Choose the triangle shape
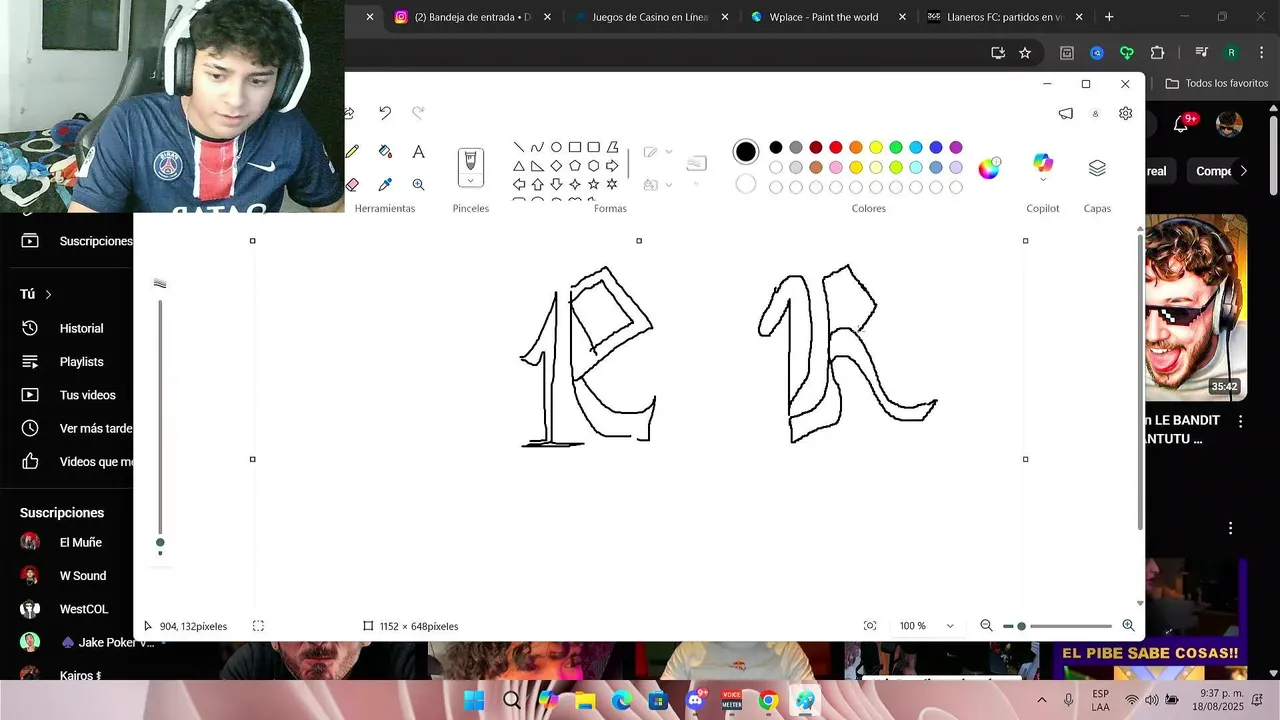1280x720 pixels. click(519, 166)
